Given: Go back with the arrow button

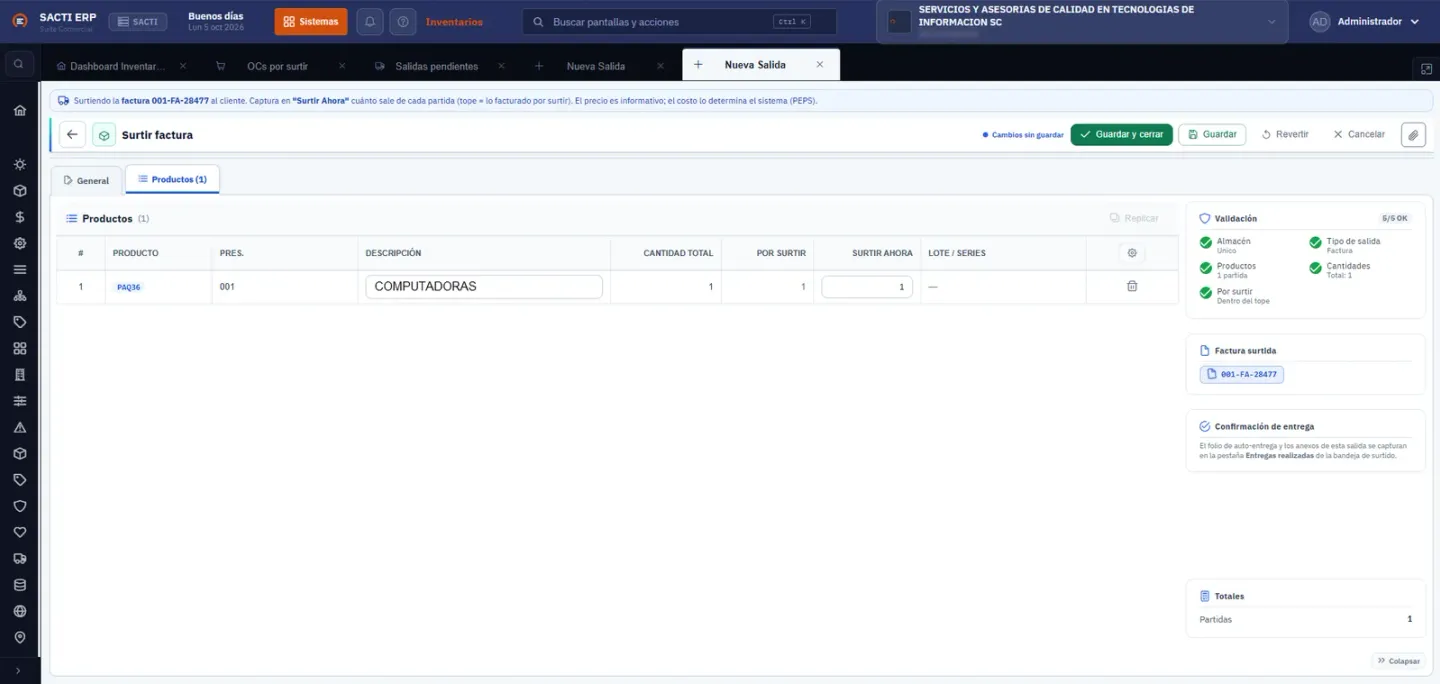Looking at the screenshot, I should tap(72, 135).
